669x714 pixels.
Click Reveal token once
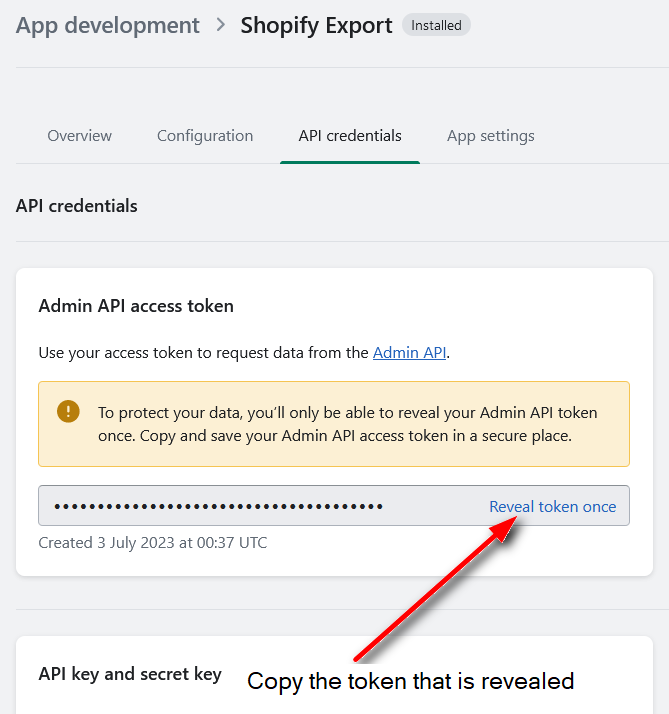tap(552, 506)
